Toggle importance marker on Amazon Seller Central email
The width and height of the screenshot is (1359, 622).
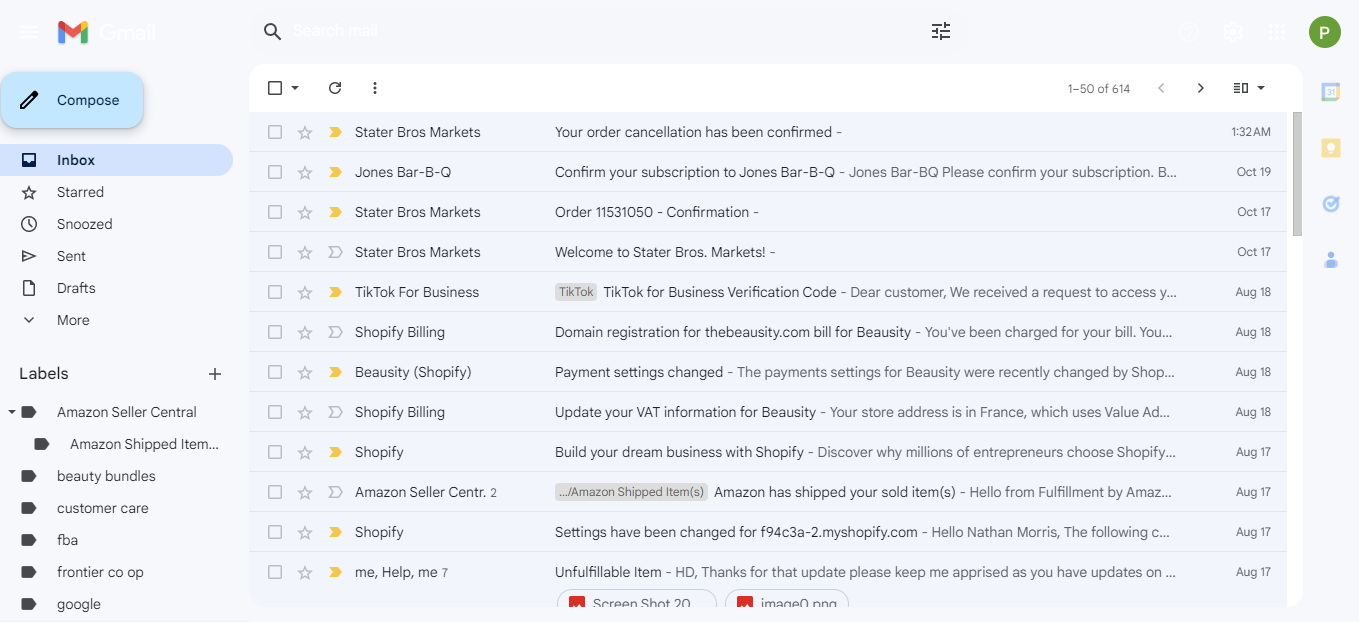click(x=335, y=492)
